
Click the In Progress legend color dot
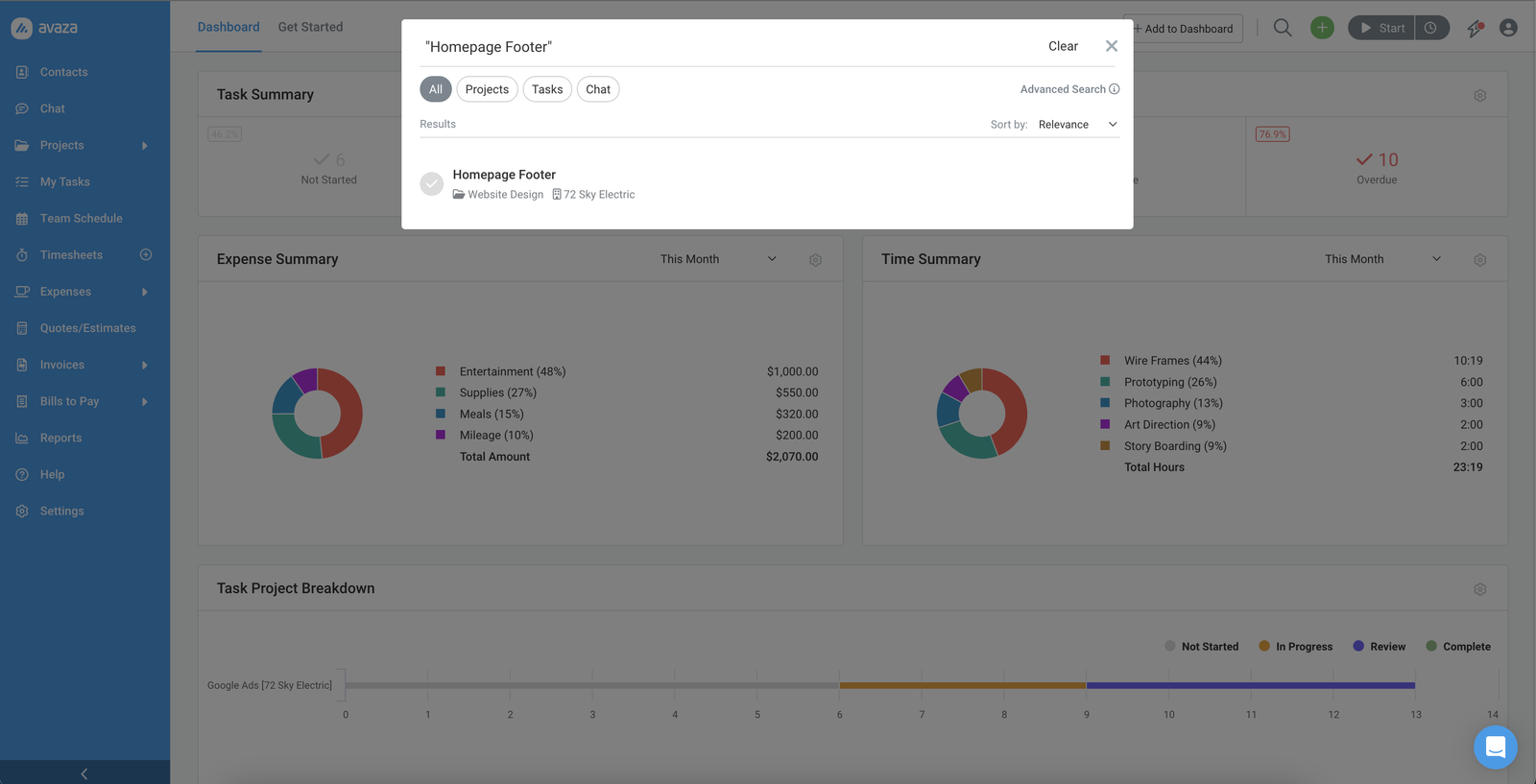1264,646
